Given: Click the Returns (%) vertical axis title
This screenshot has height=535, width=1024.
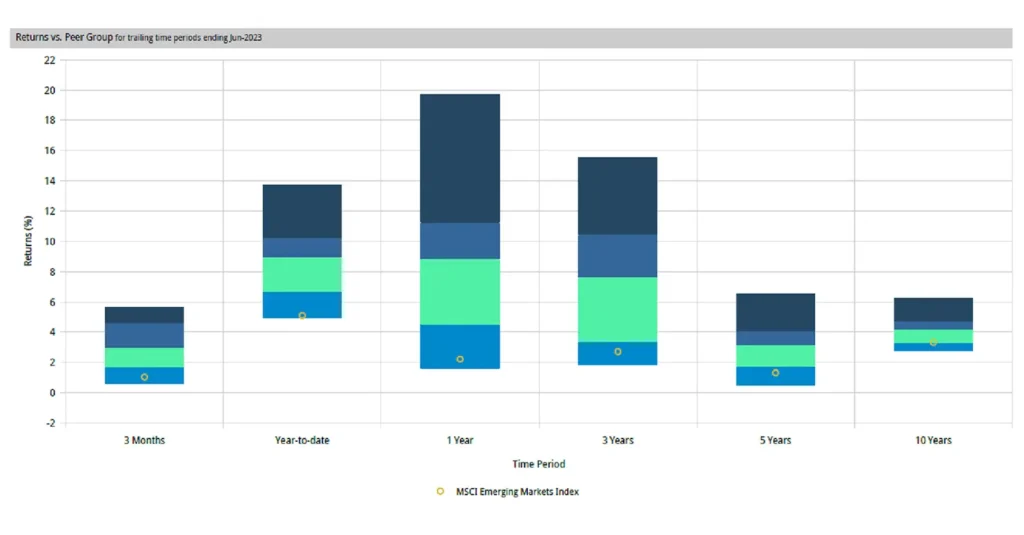Looking at the screenshot, I should pyautogui.click(x=29, y=240).
